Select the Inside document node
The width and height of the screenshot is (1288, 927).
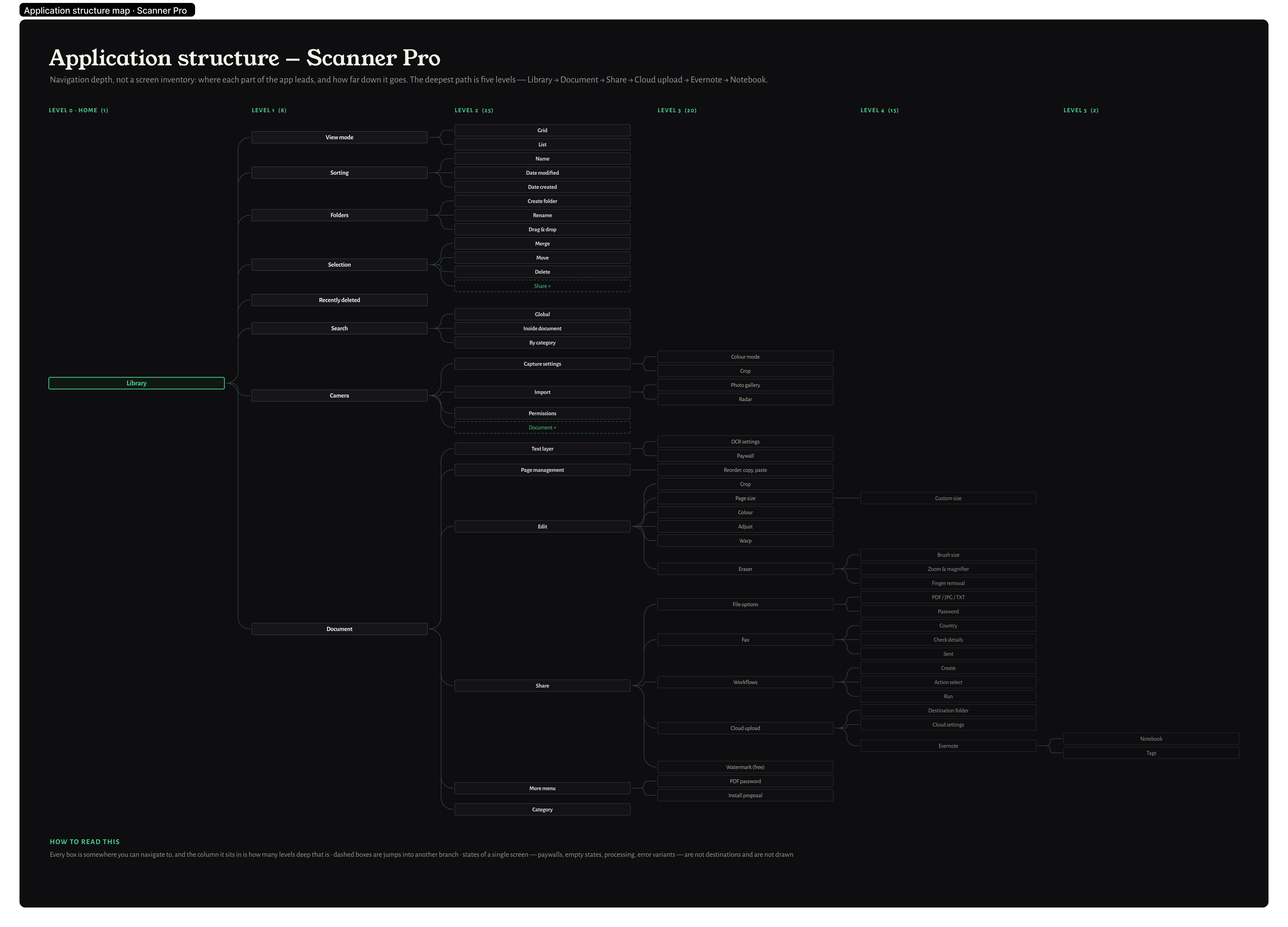point(542,328)
